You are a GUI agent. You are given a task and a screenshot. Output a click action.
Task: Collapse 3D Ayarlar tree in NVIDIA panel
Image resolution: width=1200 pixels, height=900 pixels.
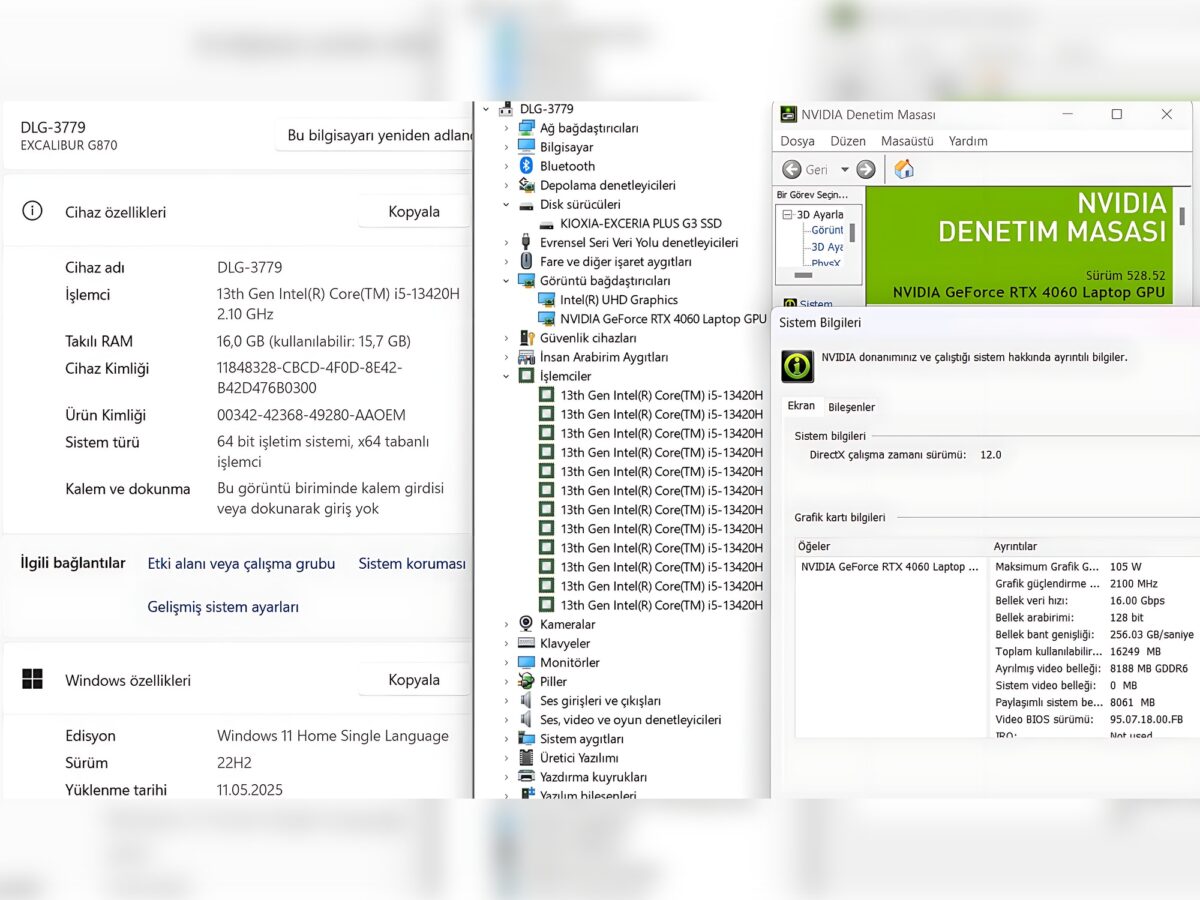coord(788,215)
